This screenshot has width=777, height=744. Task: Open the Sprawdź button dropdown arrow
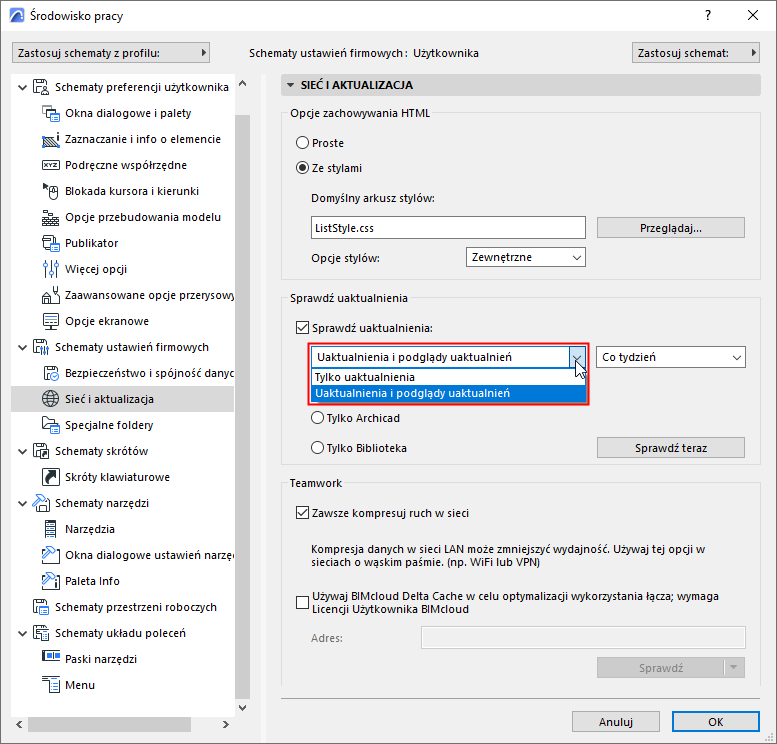coord(734,667)
